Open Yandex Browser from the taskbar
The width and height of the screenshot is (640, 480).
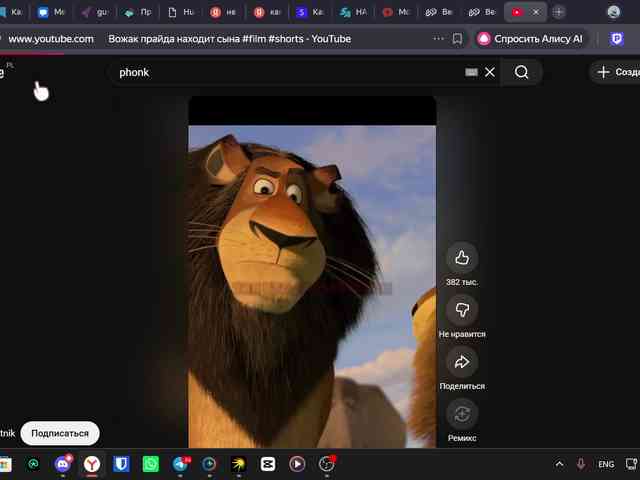(92, 464)
